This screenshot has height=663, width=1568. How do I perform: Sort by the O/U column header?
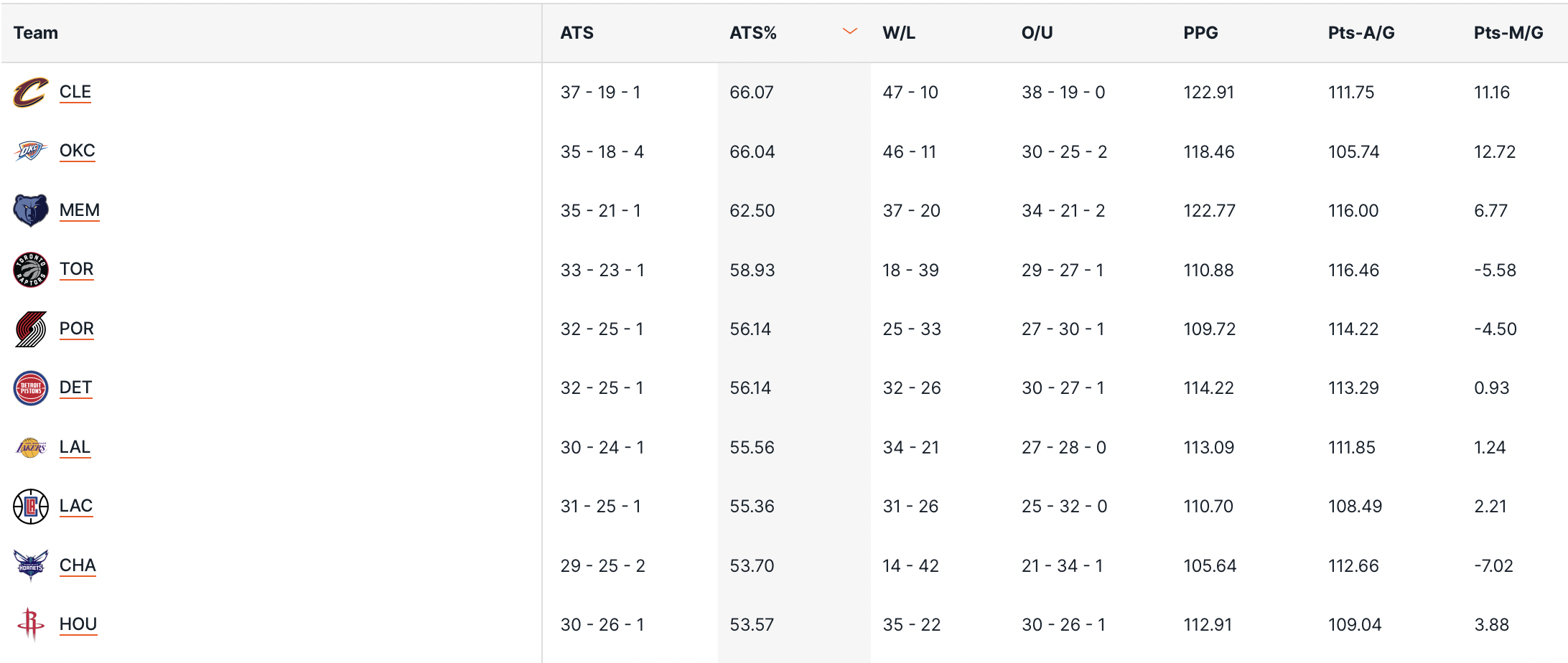[x=1037, y=33]
